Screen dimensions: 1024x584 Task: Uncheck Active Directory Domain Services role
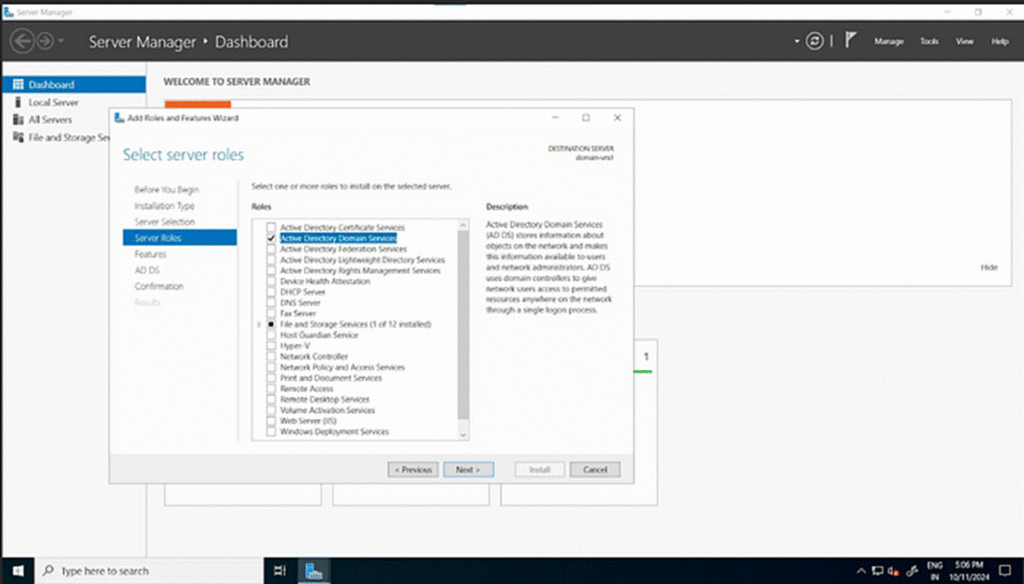tap(271, 239)
